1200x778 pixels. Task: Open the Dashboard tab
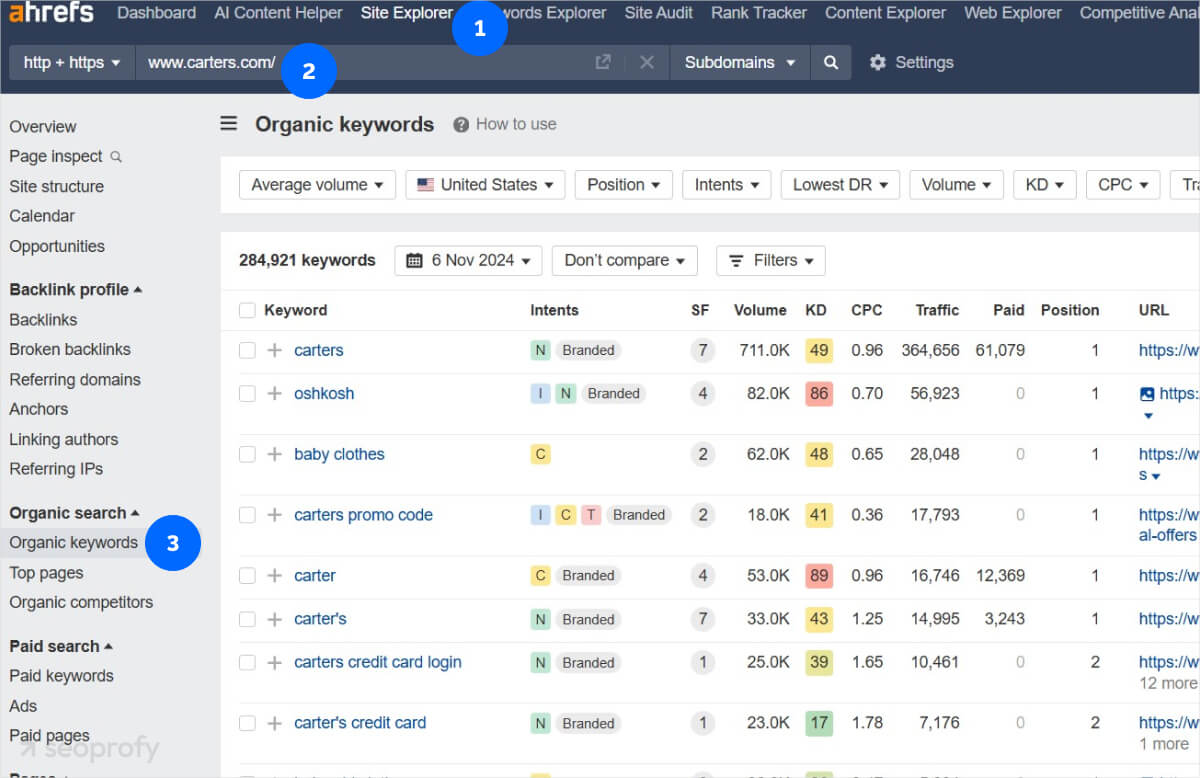156,13
